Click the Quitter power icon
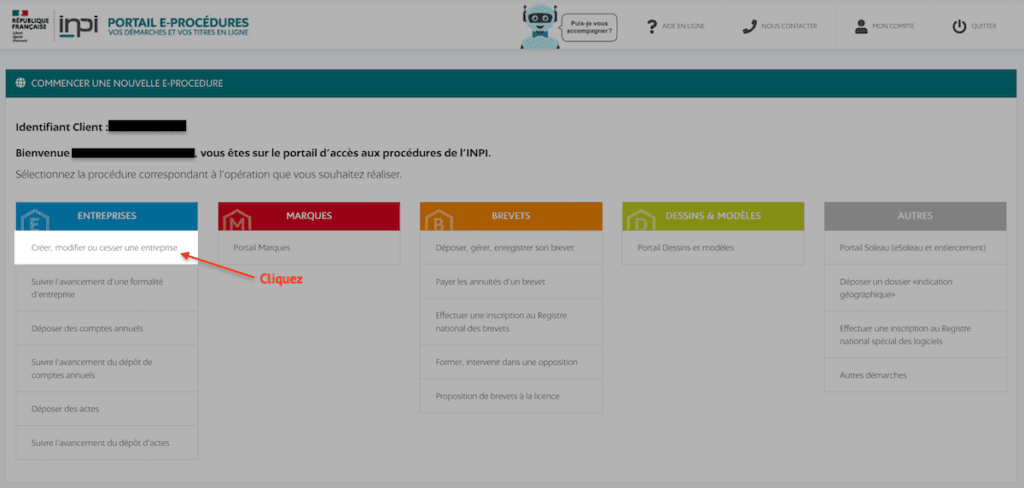Screen dimensions: 1024x488 959,26
